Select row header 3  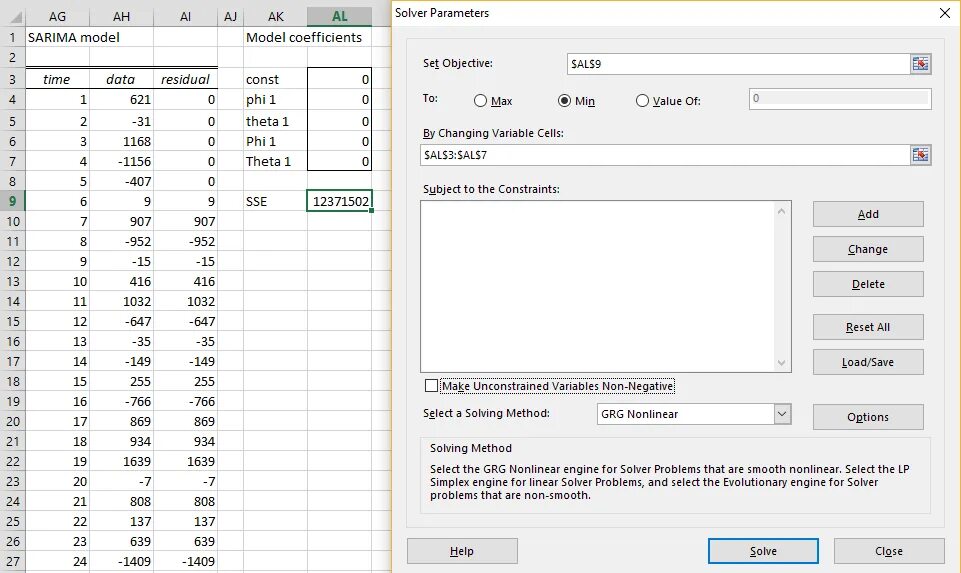12,80
